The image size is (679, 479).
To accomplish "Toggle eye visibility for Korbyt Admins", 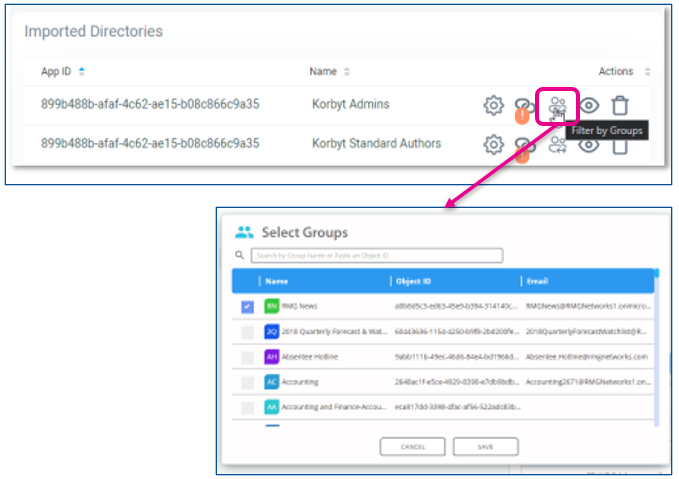I will 590,105.
